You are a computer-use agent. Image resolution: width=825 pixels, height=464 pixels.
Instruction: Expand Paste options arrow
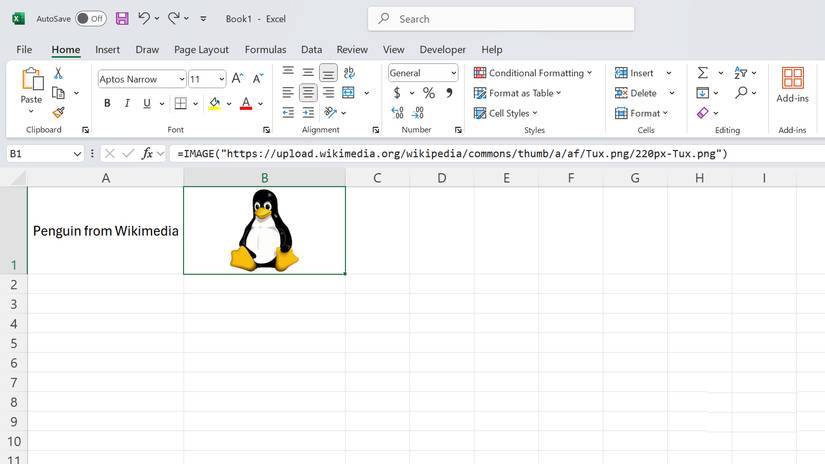pyautogui.click(x=31, y=111)
